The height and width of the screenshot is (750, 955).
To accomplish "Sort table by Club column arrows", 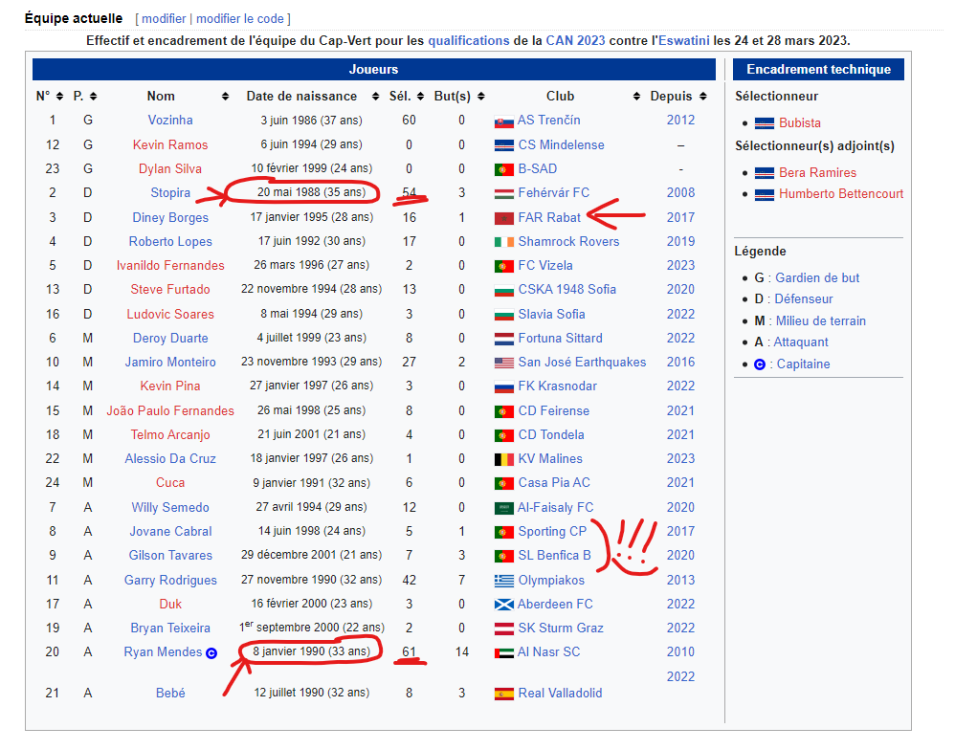I will (x=636, y=96).
